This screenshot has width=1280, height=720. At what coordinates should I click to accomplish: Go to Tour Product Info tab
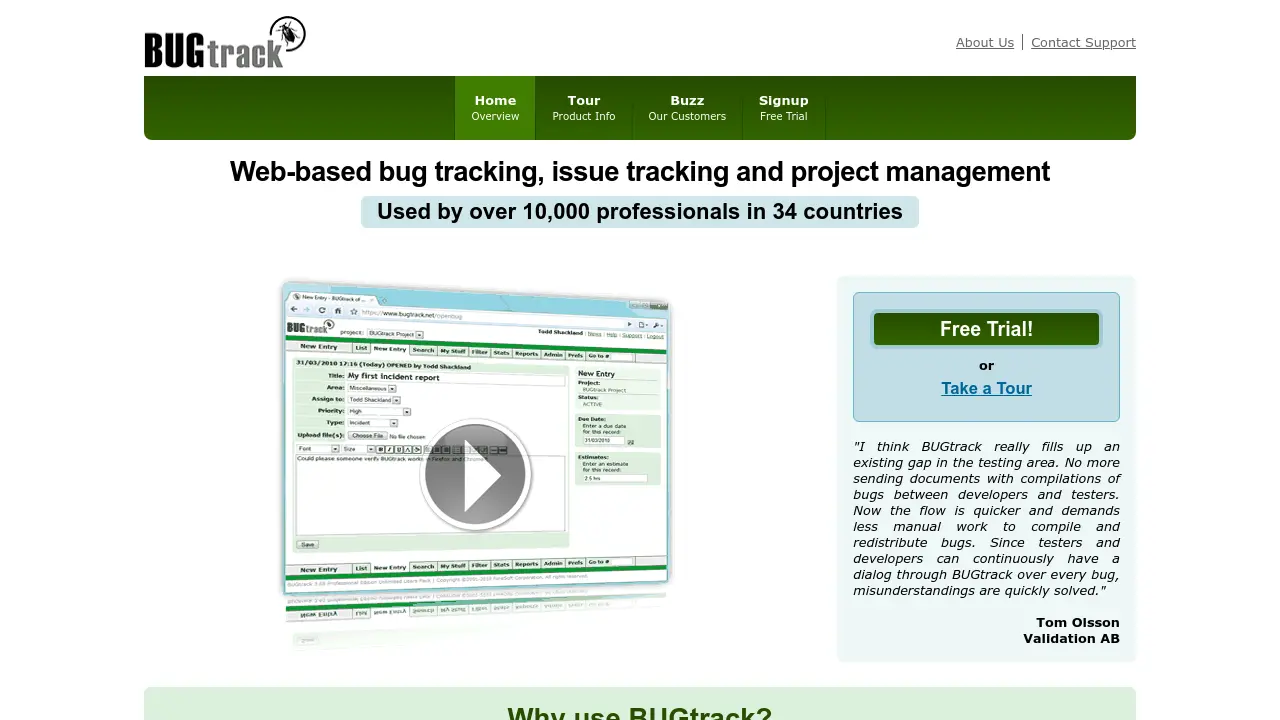584,108
